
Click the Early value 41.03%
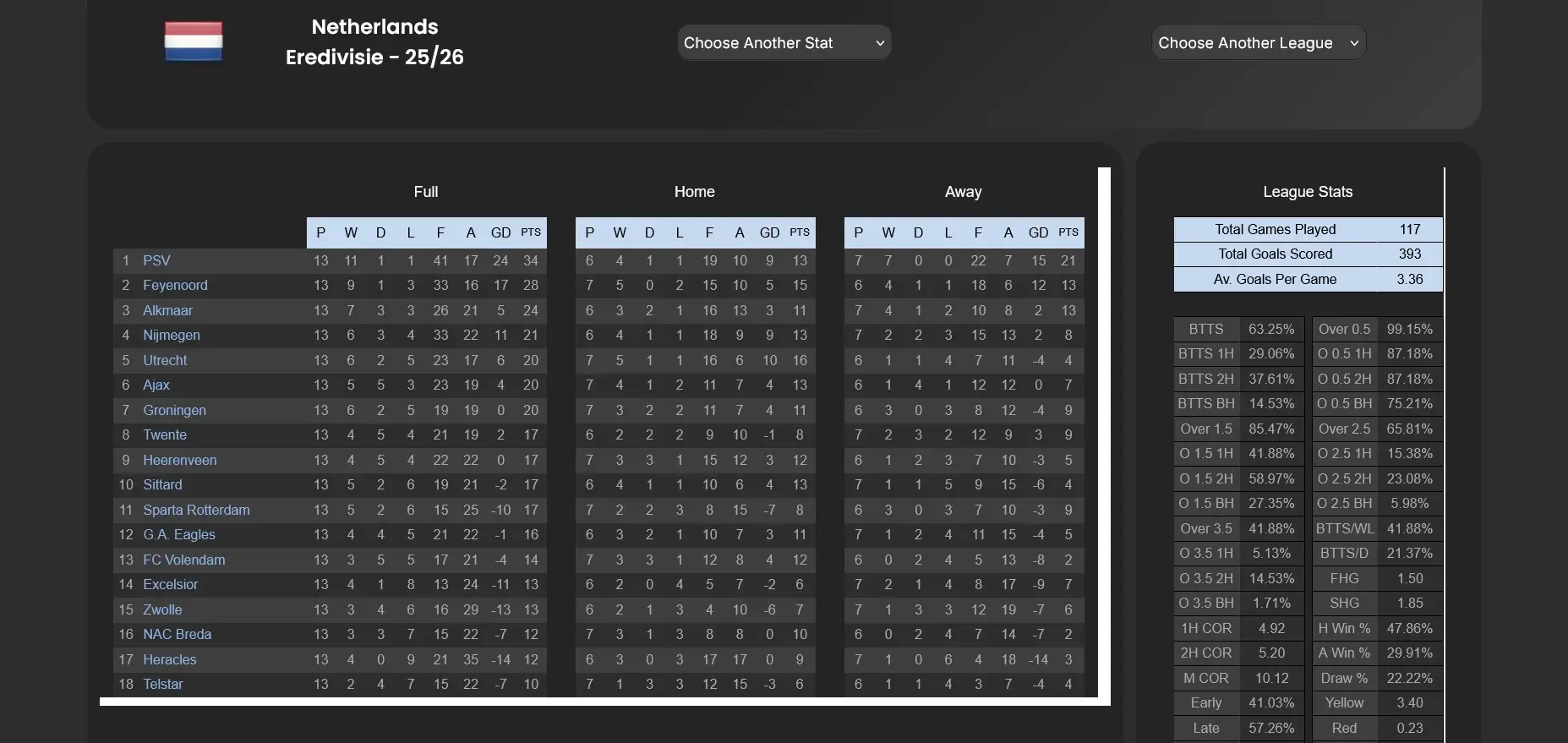[x=1271, y=702]
